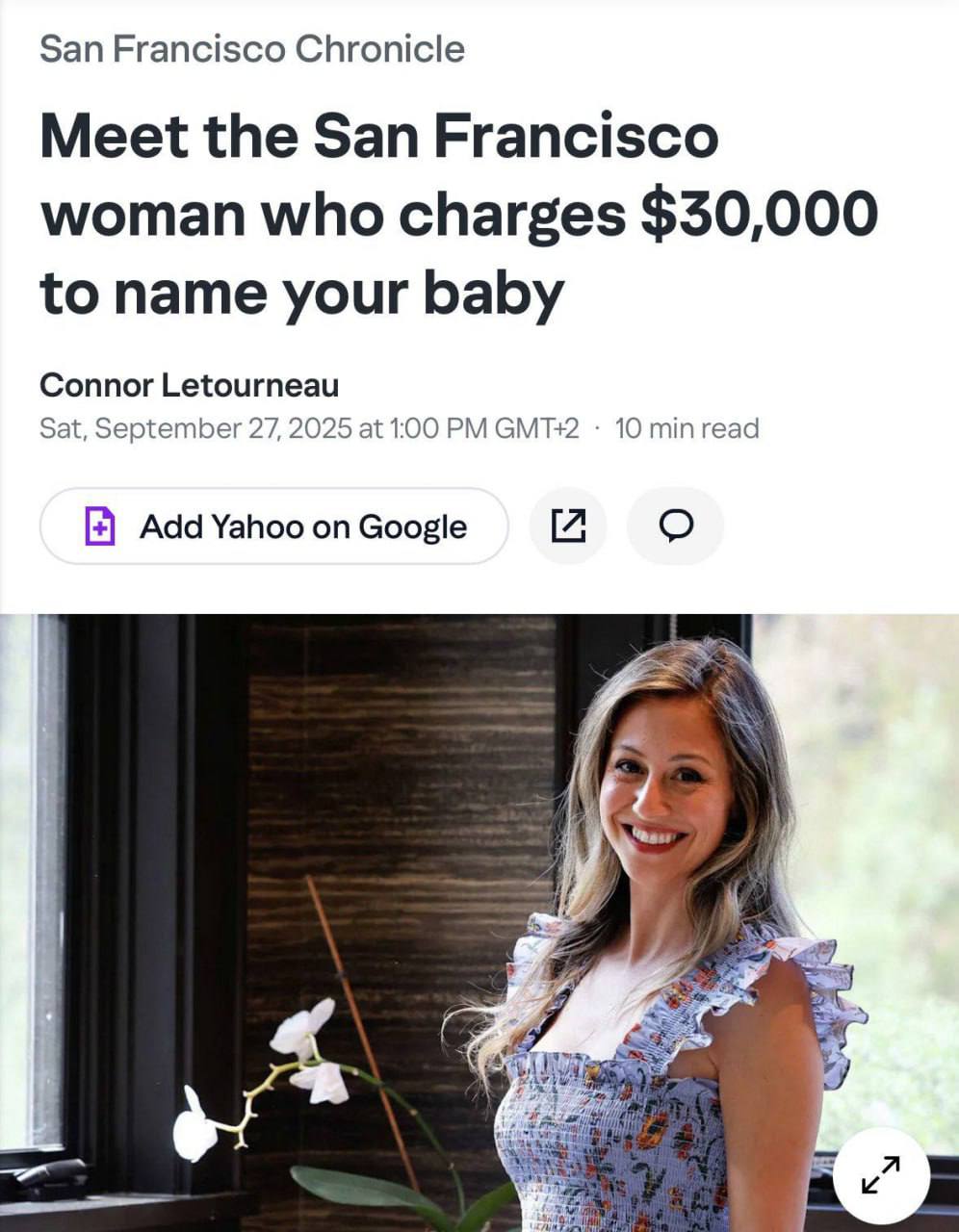Click the share external-link icon
Image resolution: width=959 pixels, height=1232 pixels.
[568, 526]
